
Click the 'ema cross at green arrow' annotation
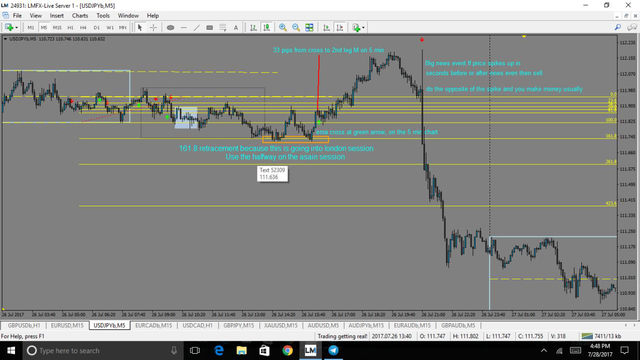[x=377, y=132]
